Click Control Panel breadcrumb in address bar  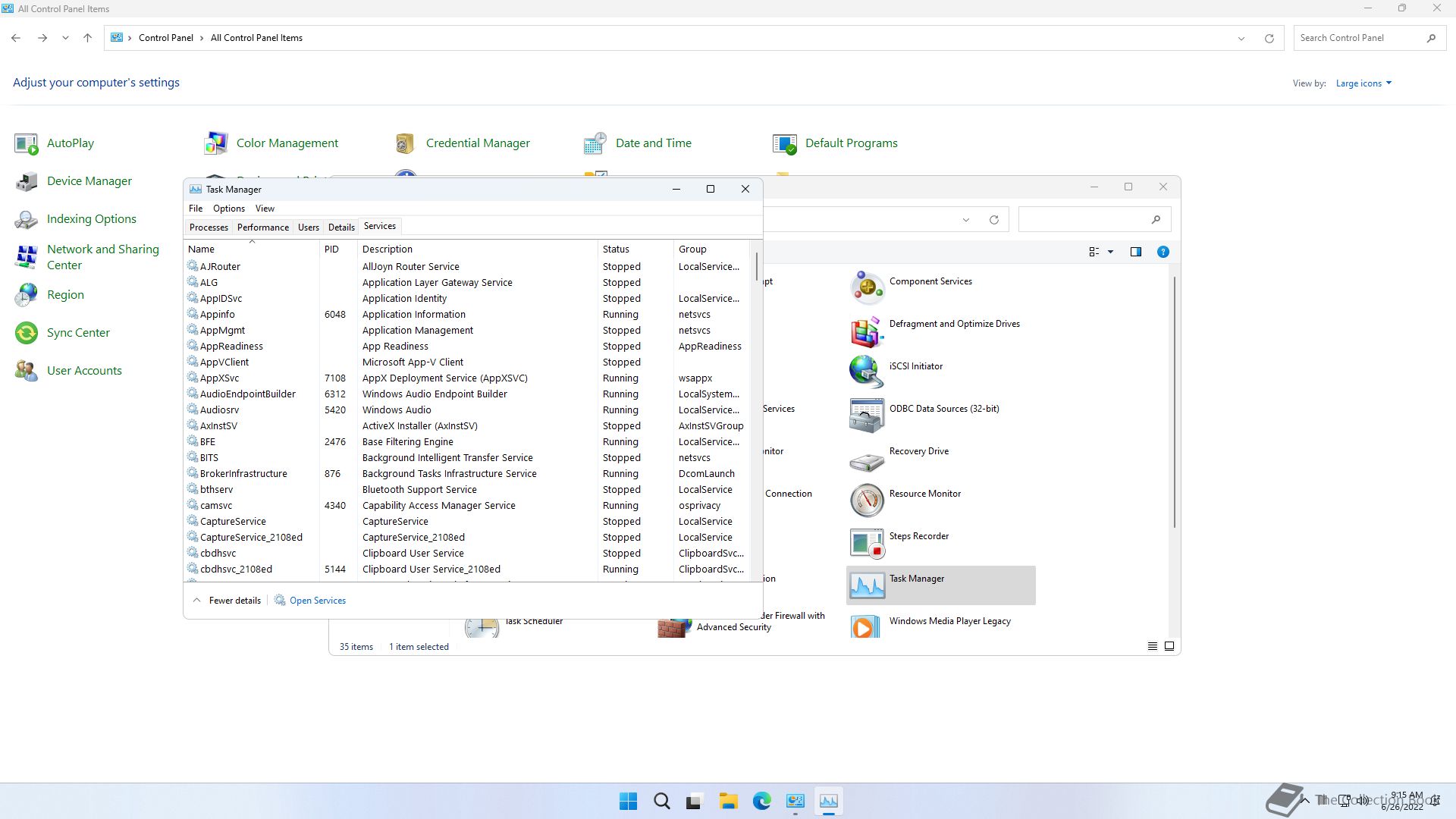pos(165,38)
